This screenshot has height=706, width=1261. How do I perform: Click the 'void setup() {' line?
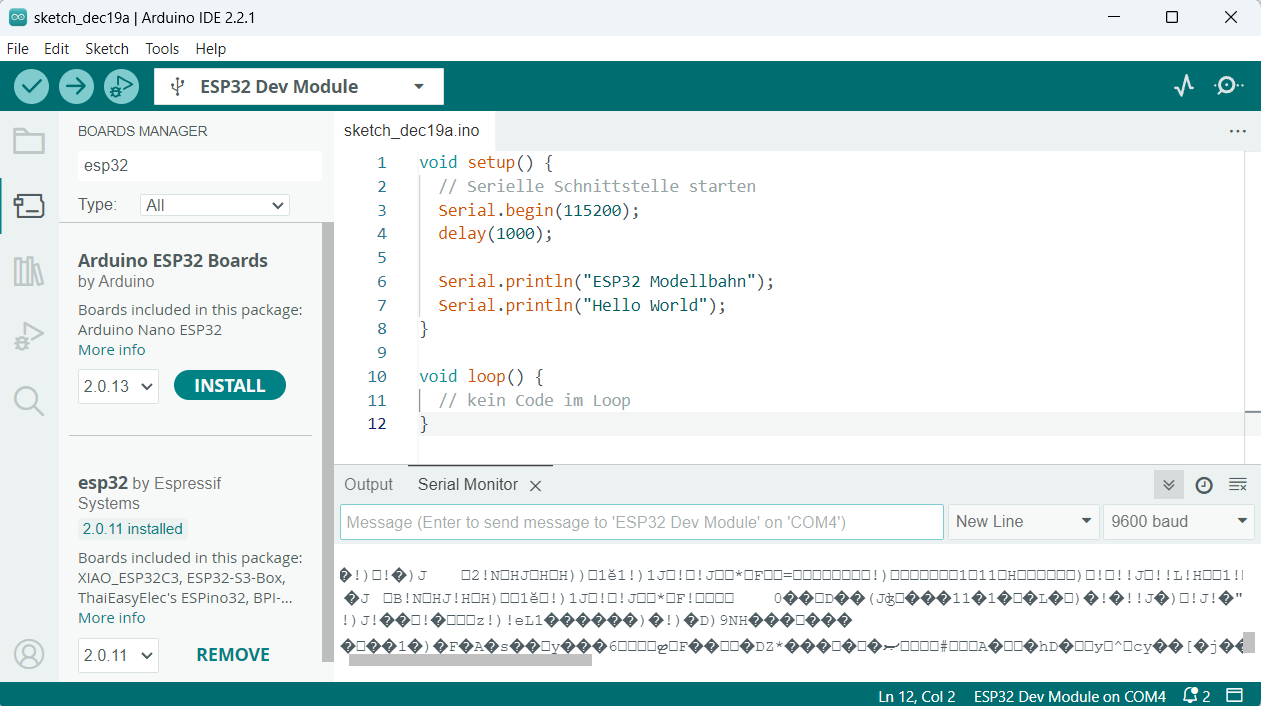tap(486, 162)
